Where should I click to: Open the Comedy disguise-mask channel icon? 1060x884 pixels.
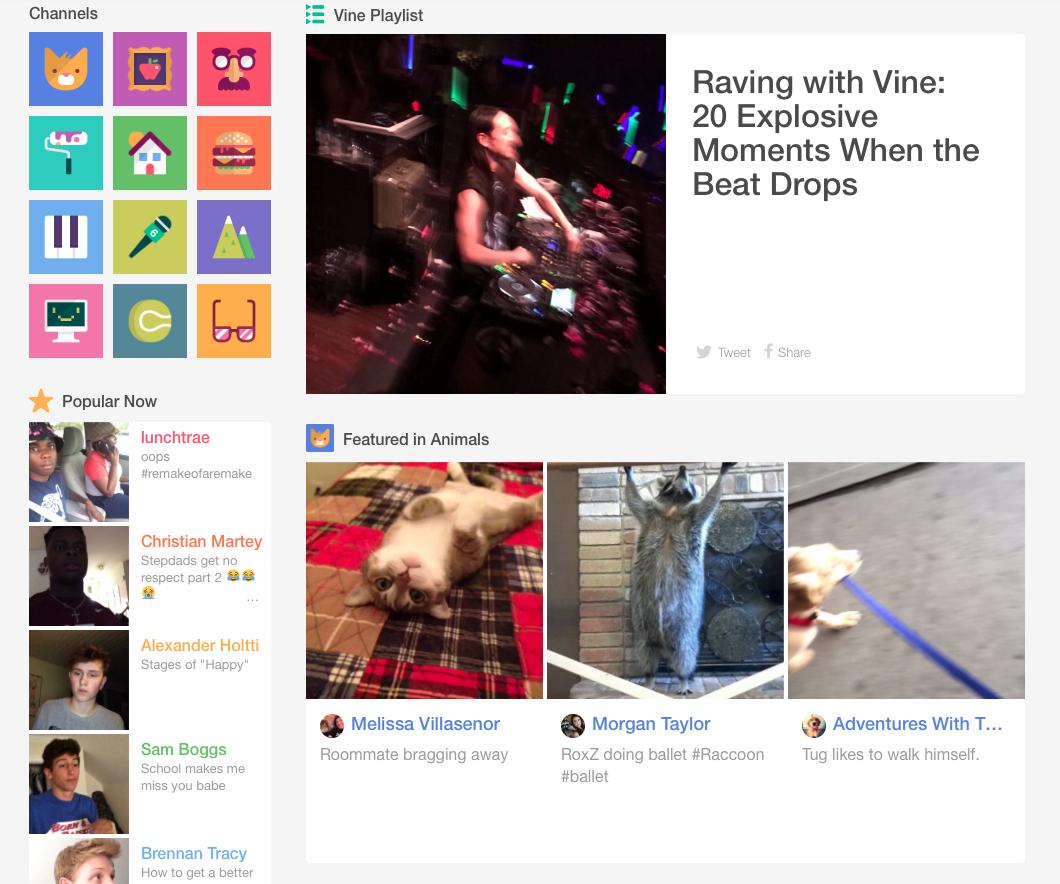pyautogui.click(x=234, y=69)
